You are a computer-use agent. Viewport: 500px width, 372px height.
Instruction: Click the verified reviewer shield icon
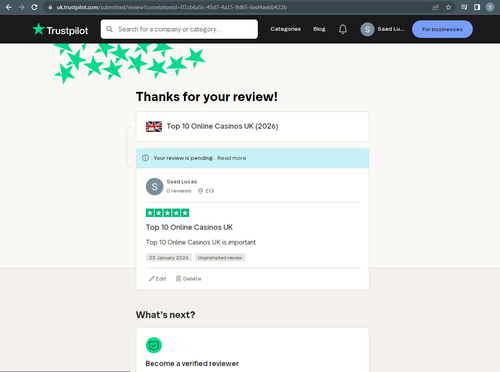(154, 345)
